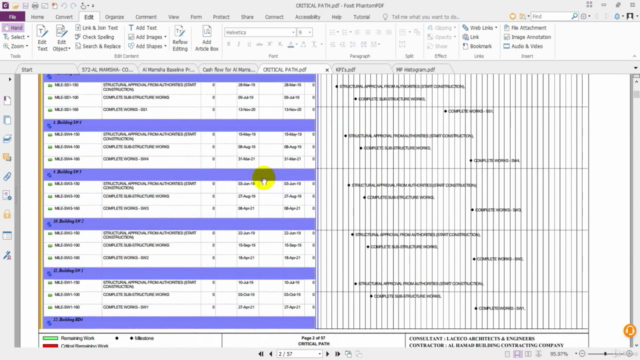Toggle strikethrough formatting
Viewport: 640px width, 360px height.
click(259, 44)
